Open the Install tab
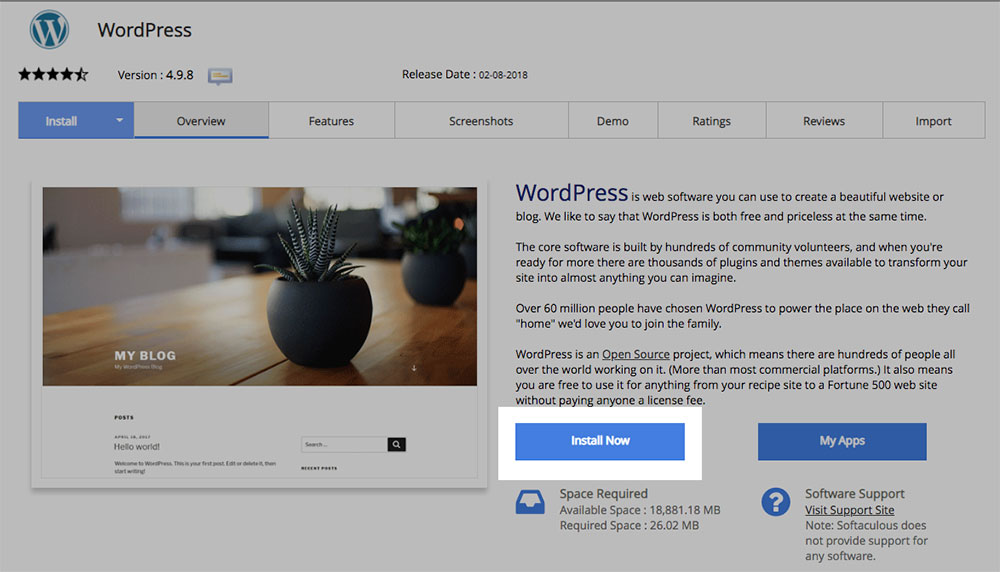The width and height of the screenshot is (1000, 572). coord(61,121)
